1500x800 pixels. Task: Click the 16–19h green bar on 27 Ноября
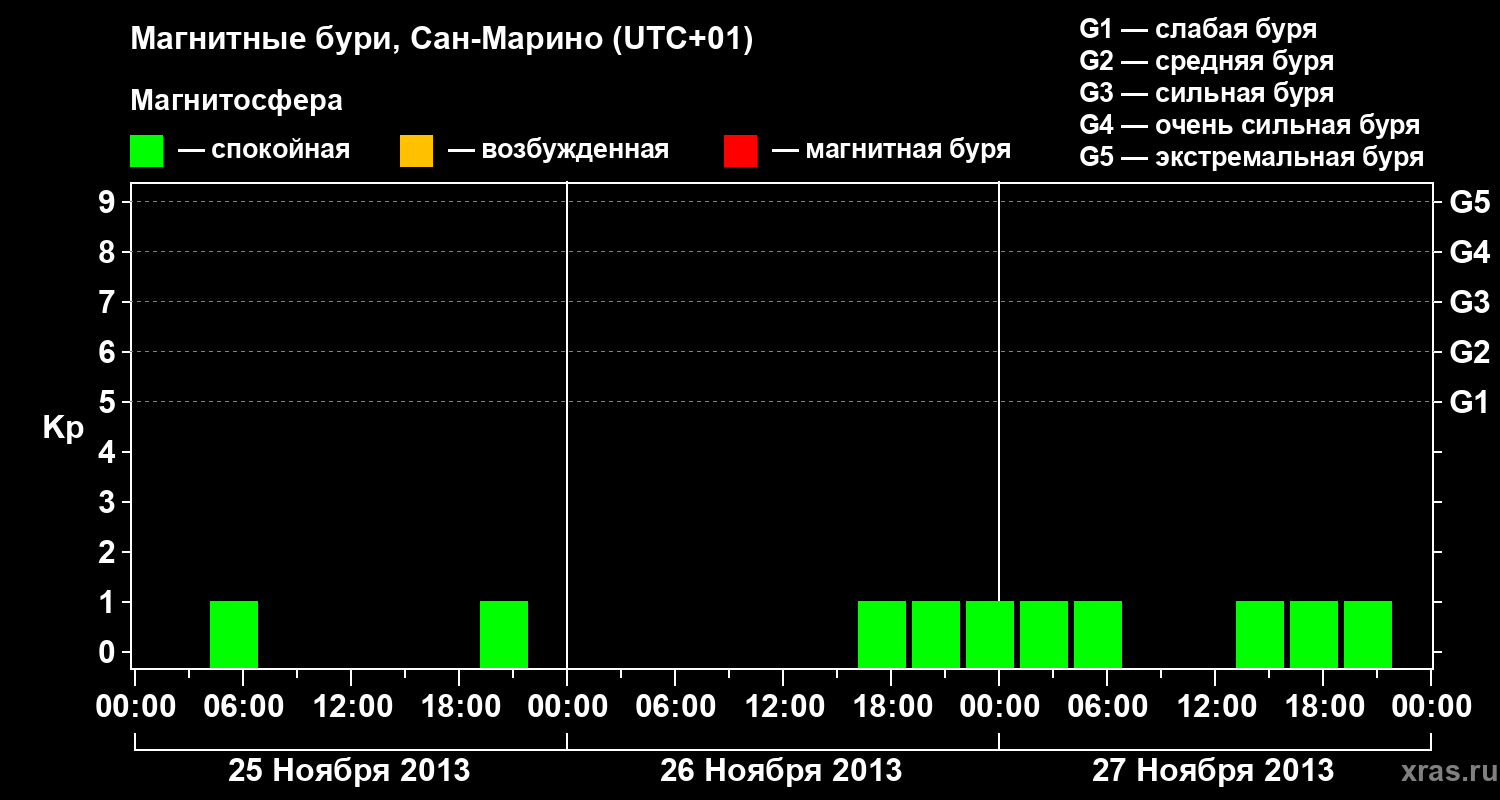pos(1314,634)
